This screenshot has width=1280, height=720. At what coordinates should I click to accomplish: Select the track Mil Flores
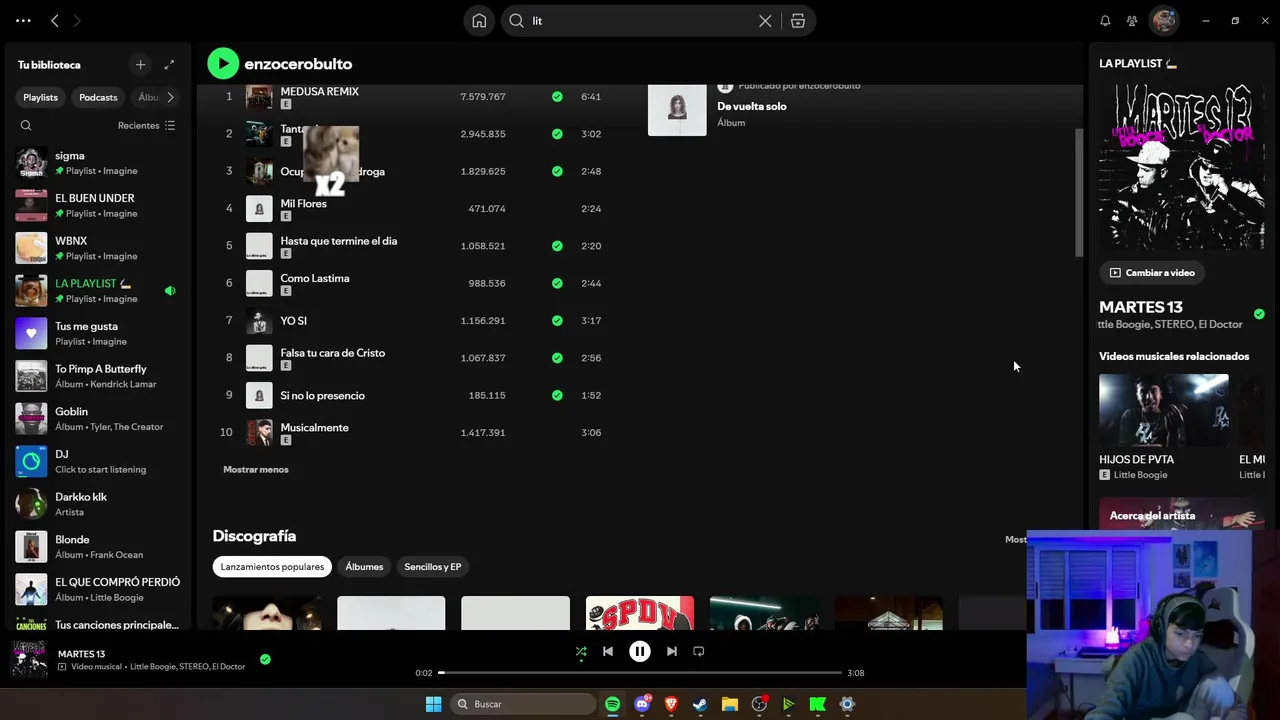(x=303, y=204)
